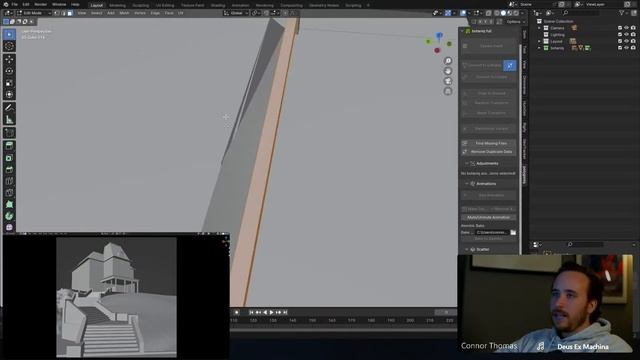Image resolution: width=640 pixels, height=360 pixels.
Task: Select the Cursor tool
Action: (9, 46)
